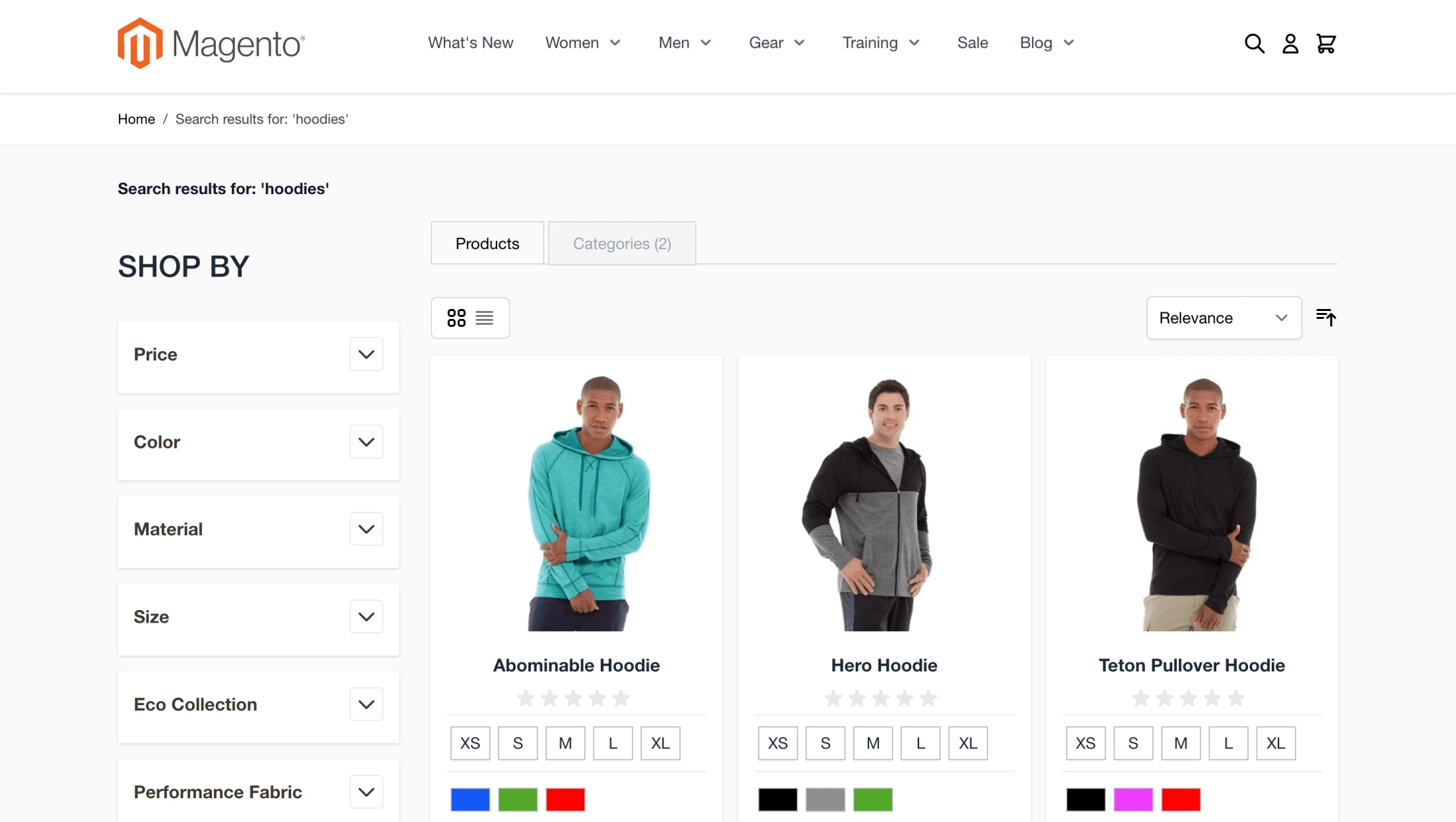The image size is (1456, 822).
Task: Open the shopping cart icon
Action: point(1326,44)
